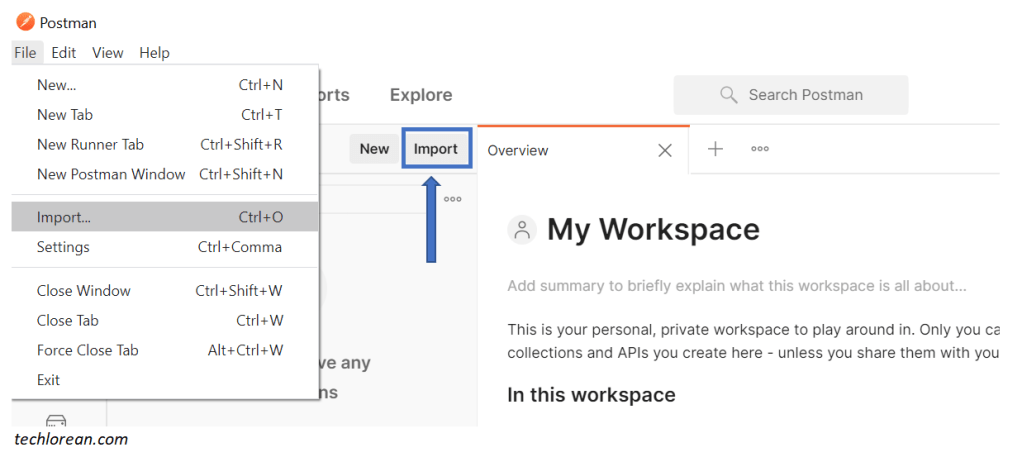
Task: Choose Exit from the File menu
Action: pyautogui.click(x=165, y=379)
